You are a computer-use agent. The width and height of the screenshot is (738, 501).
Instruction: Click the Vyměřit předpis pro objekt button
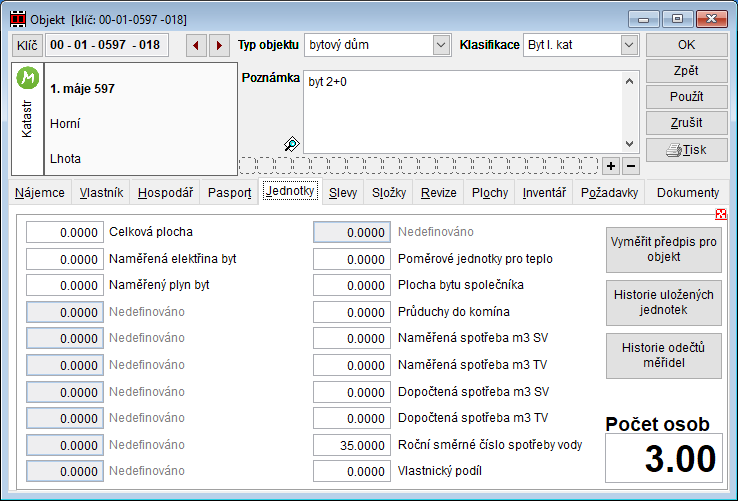(x=664, y=250)
